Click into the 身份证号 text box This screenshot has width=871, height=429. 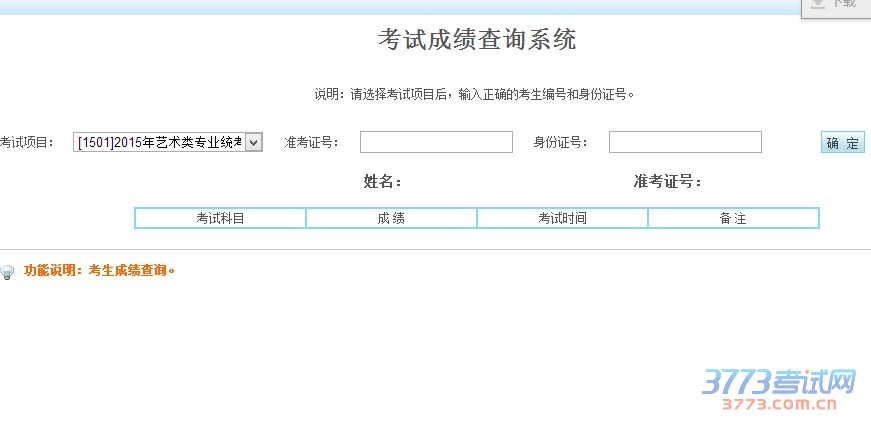pyautogui.click(x=685, y=142)
